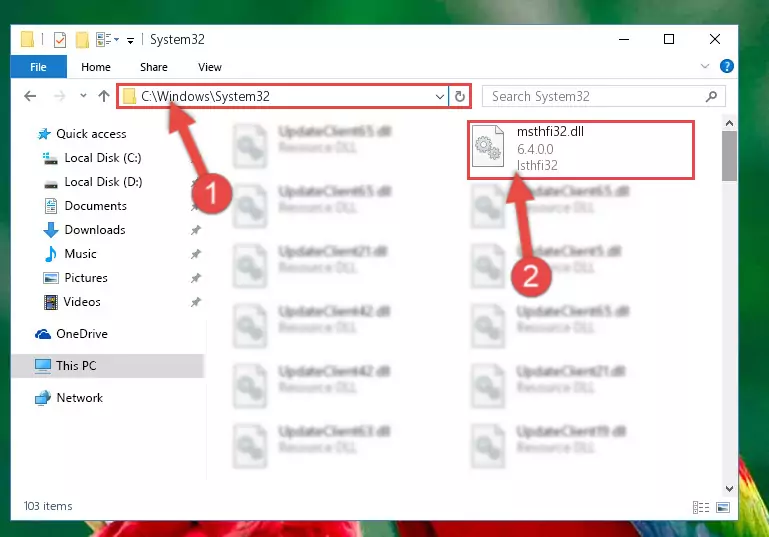Open Local Disk (C:) in sidebar
Image resolution: width=769 pixels, height=537 pixels.
tap(103, 158)
